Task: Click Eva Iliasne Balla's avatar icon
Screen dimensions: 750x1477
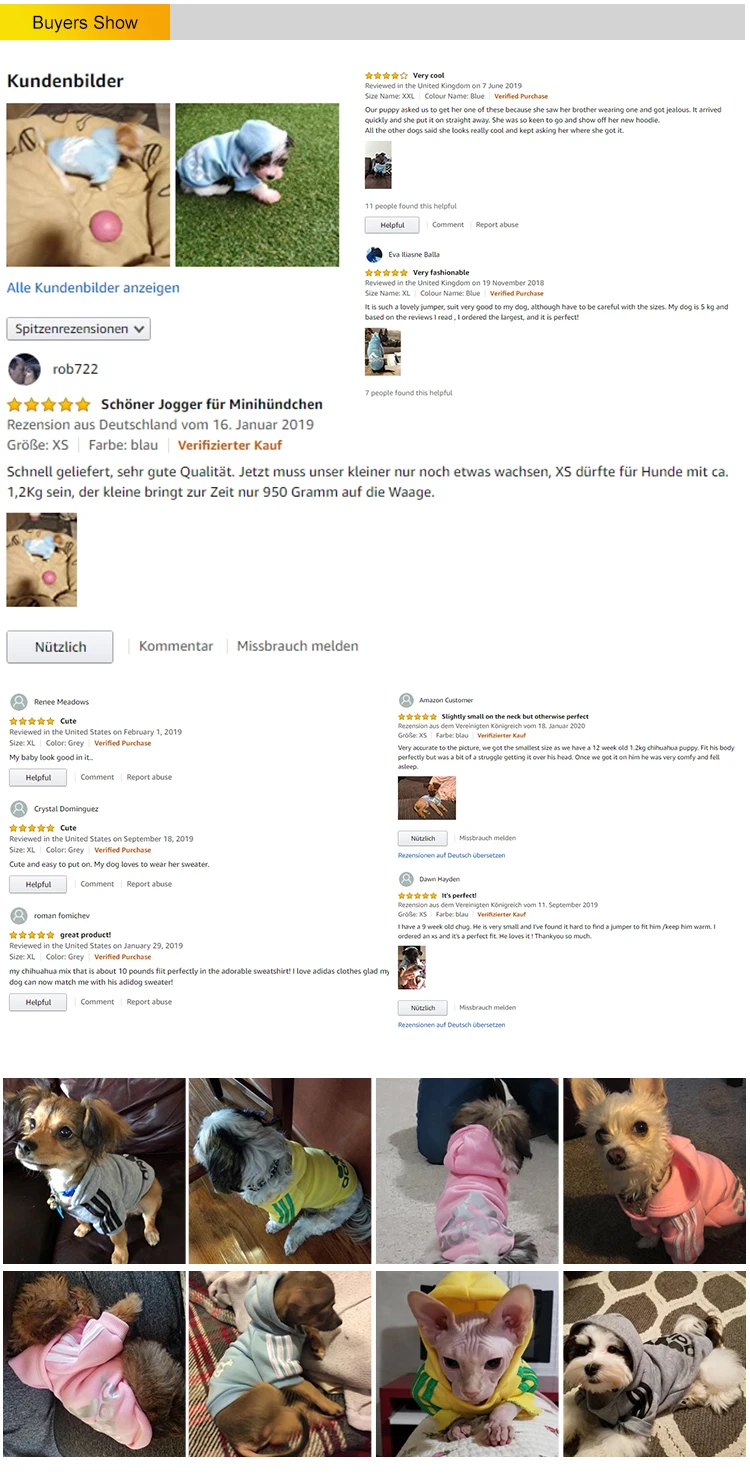Action: (374, 254)
